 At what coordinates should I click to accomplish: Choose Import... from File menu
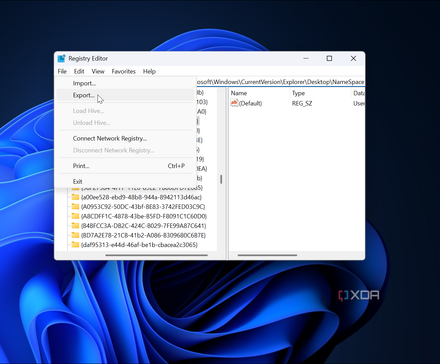[x=125, y=83]
